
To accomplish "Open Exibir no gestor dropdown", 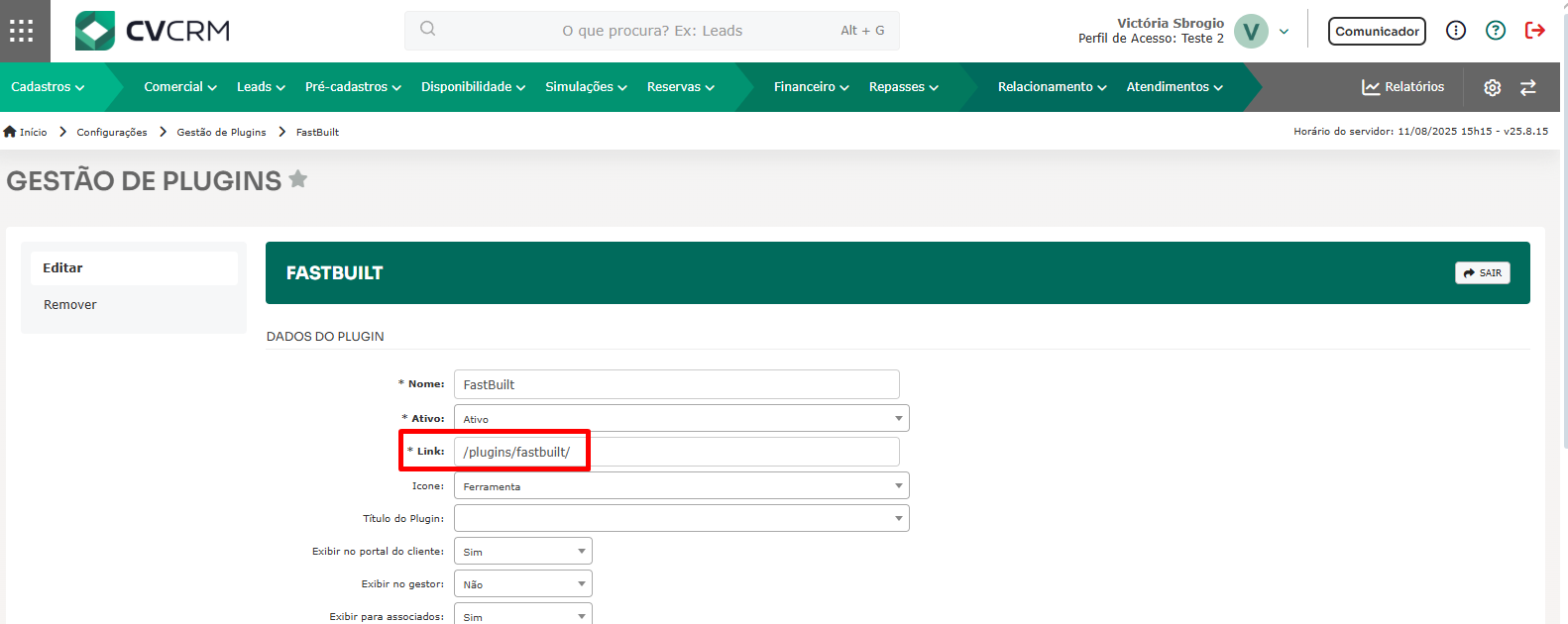I will (x=522, y=583).
